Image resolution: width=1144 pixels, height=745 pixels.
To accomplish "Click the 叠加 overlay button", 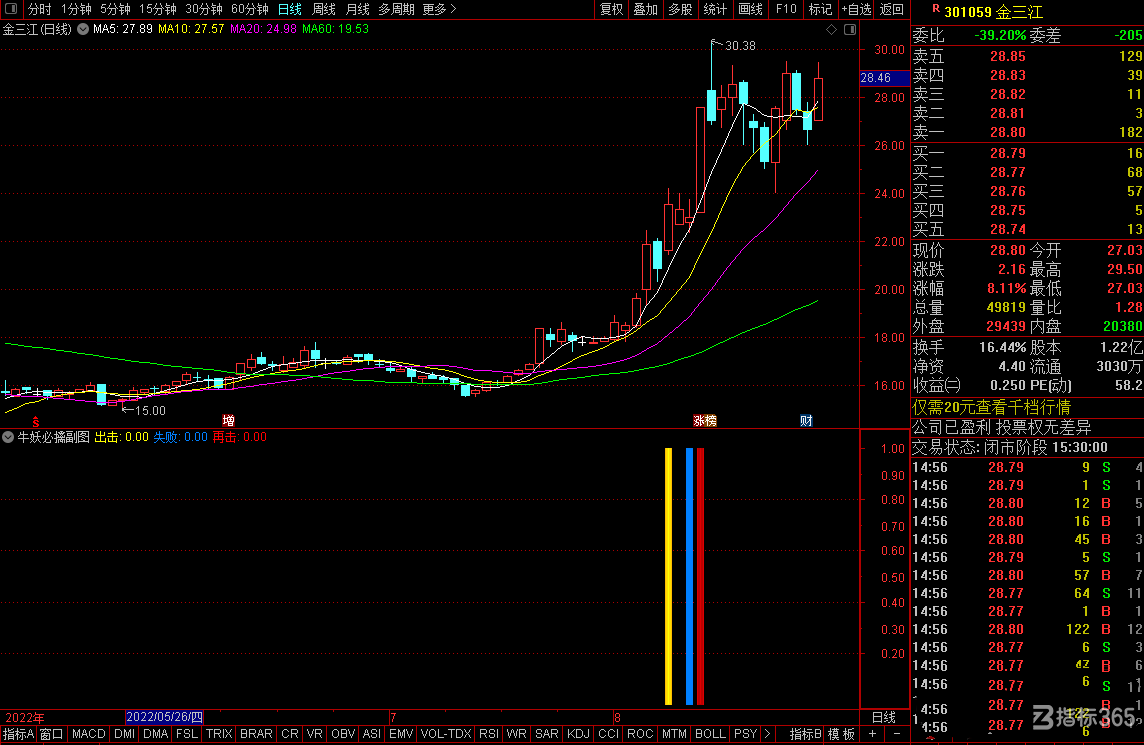I will pos(646,9).
